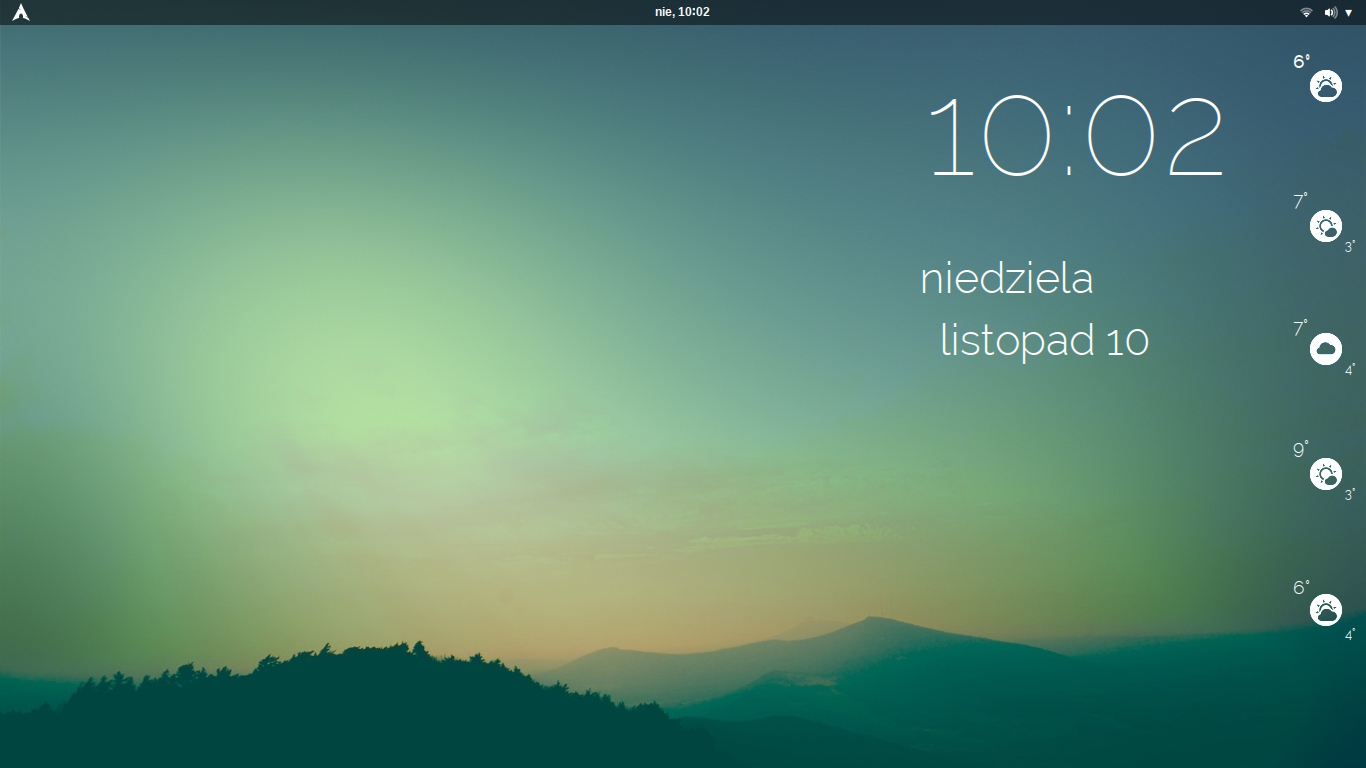Screen dimensions: 1366x768
Task: Click the forecast icon beside 9°
Action: pyautogui.click(x=1326, y=474)
